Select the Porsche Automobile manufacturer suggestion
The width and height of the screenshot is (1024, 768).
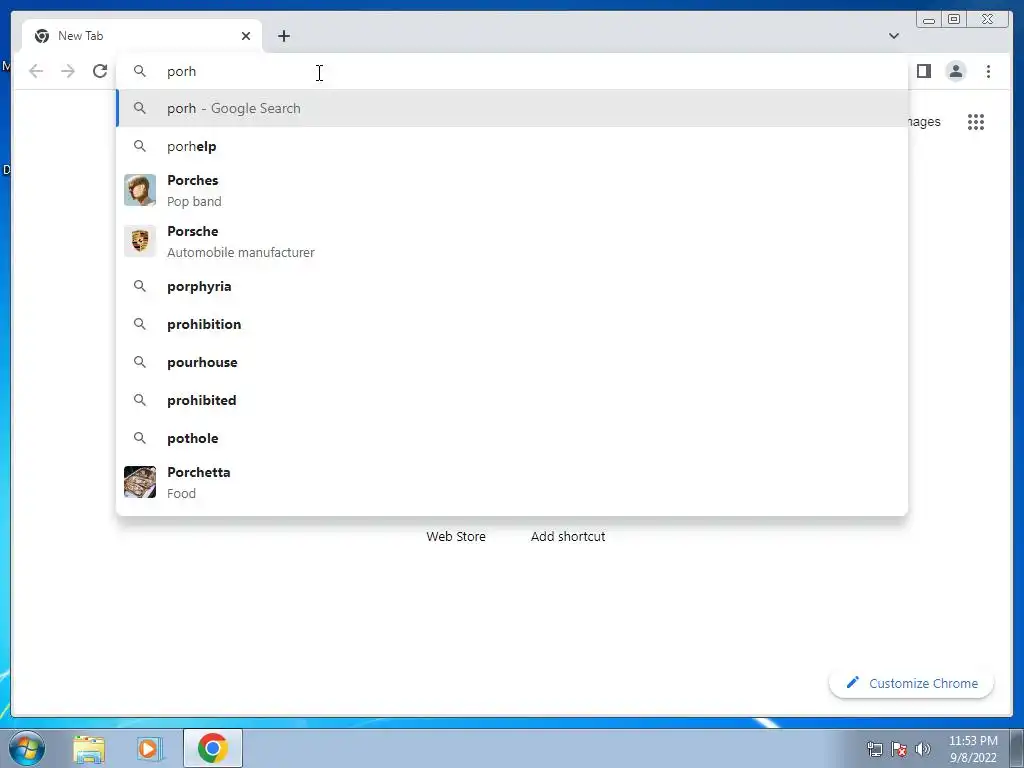coord(512,241)
